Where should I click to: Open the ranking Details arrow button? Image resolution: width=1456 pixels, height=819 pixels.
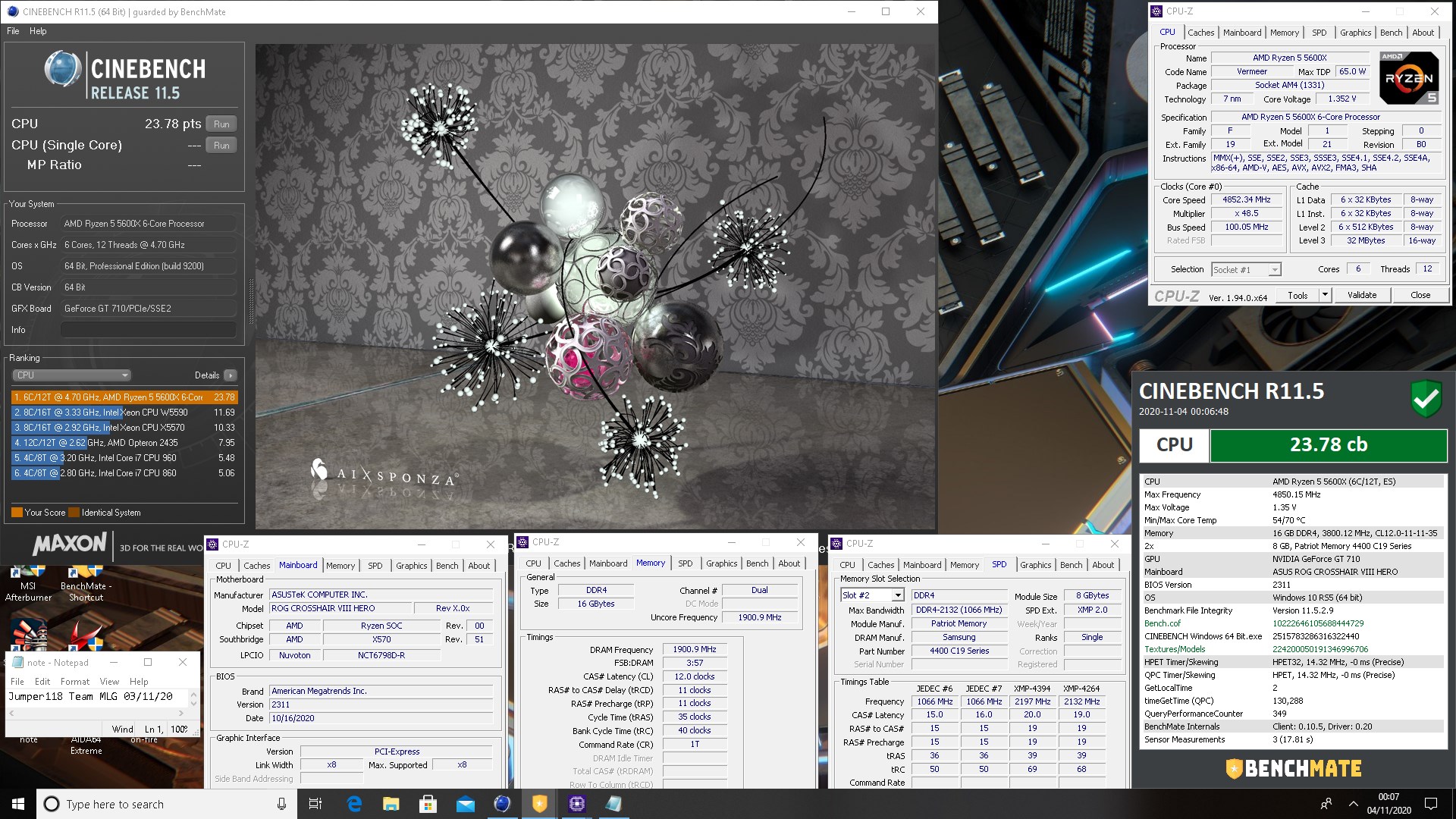[x=231, y=375]
